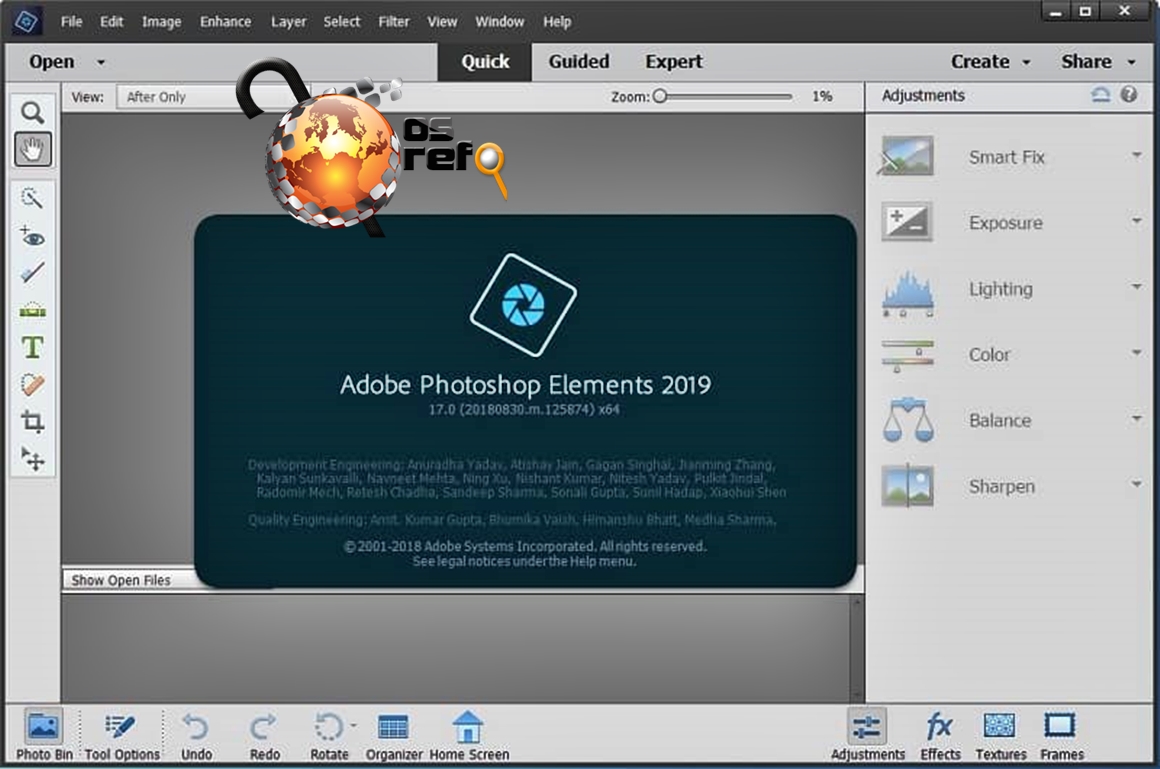The image size is (1160, 769).
Task: Show the Adjustments panel from bottom bar
Action: (x=867, y=734)
